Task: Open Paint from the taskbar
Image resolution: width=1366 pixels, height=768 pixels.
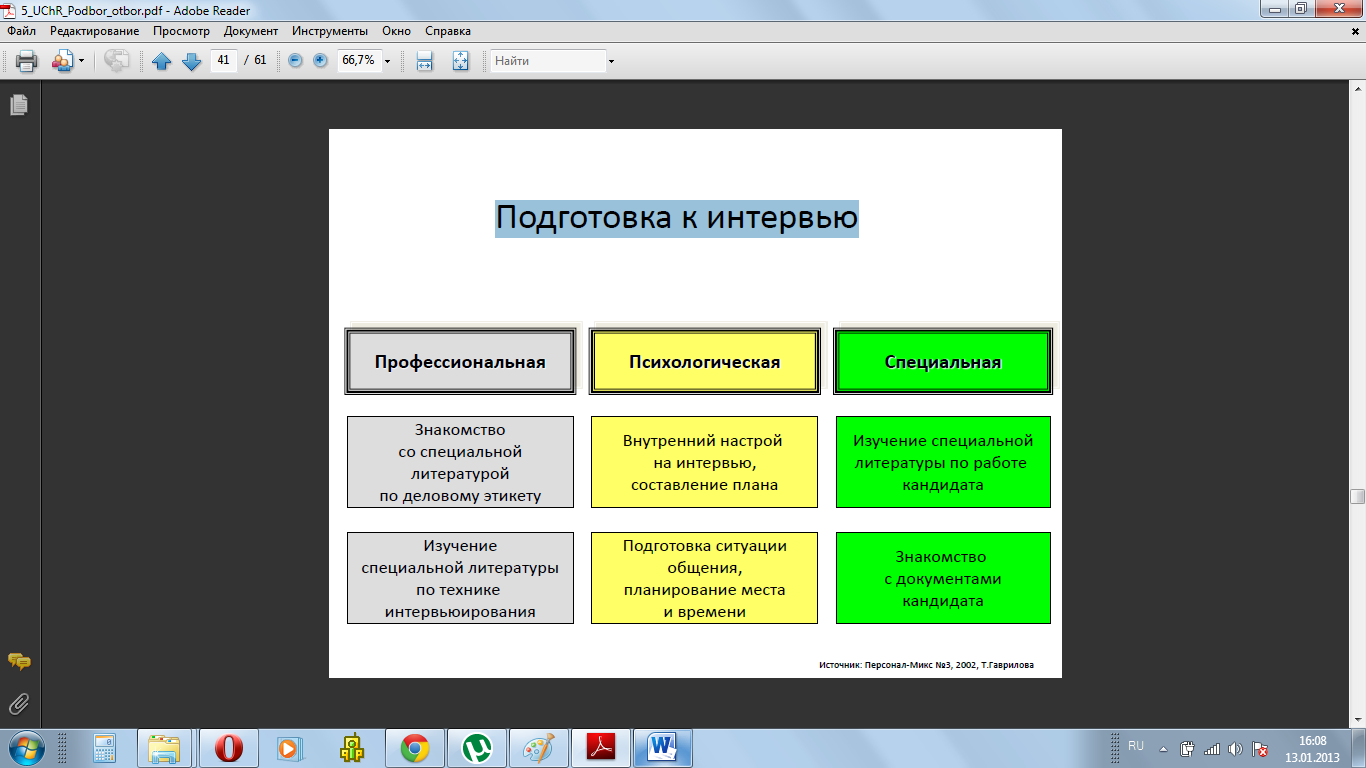Action: [538, 747]
